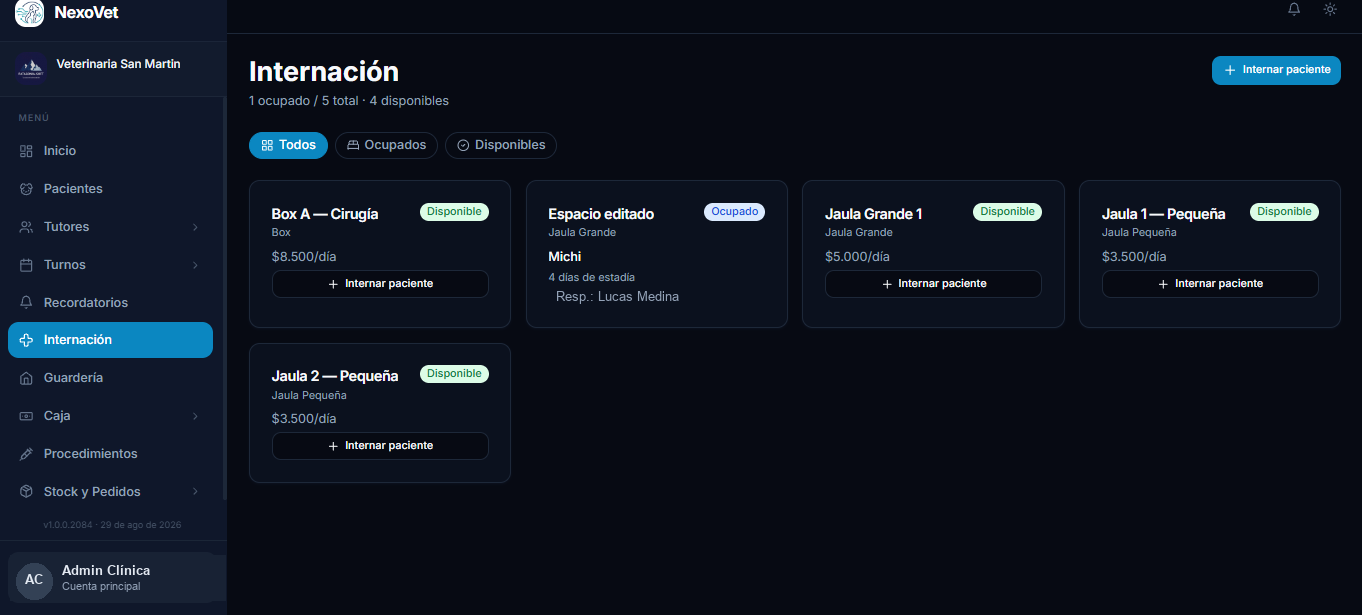Click the Caja cash icon

tap(27, 416)
